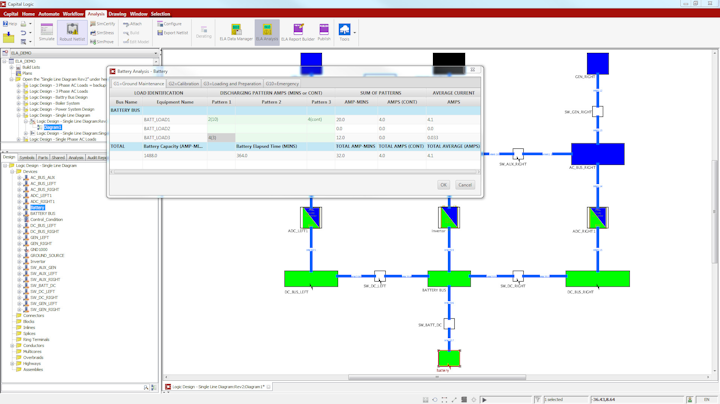Collapse the Devices folder
The height and width of the screenshot is (404, 720).
[x=12, y=171]
